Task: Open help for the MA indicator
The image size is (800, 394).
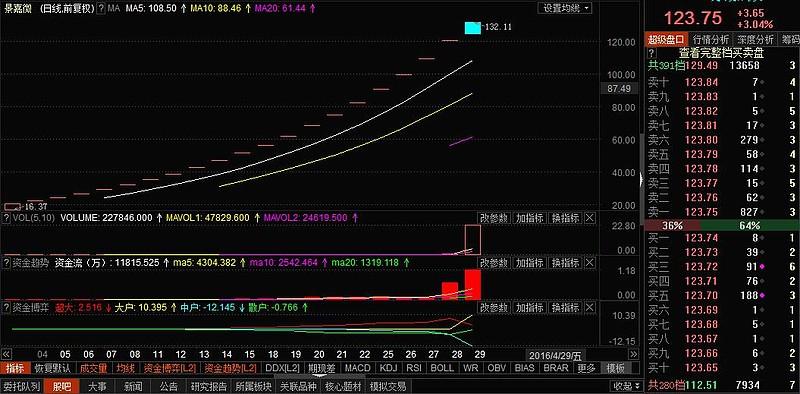Action: point(101,9)
